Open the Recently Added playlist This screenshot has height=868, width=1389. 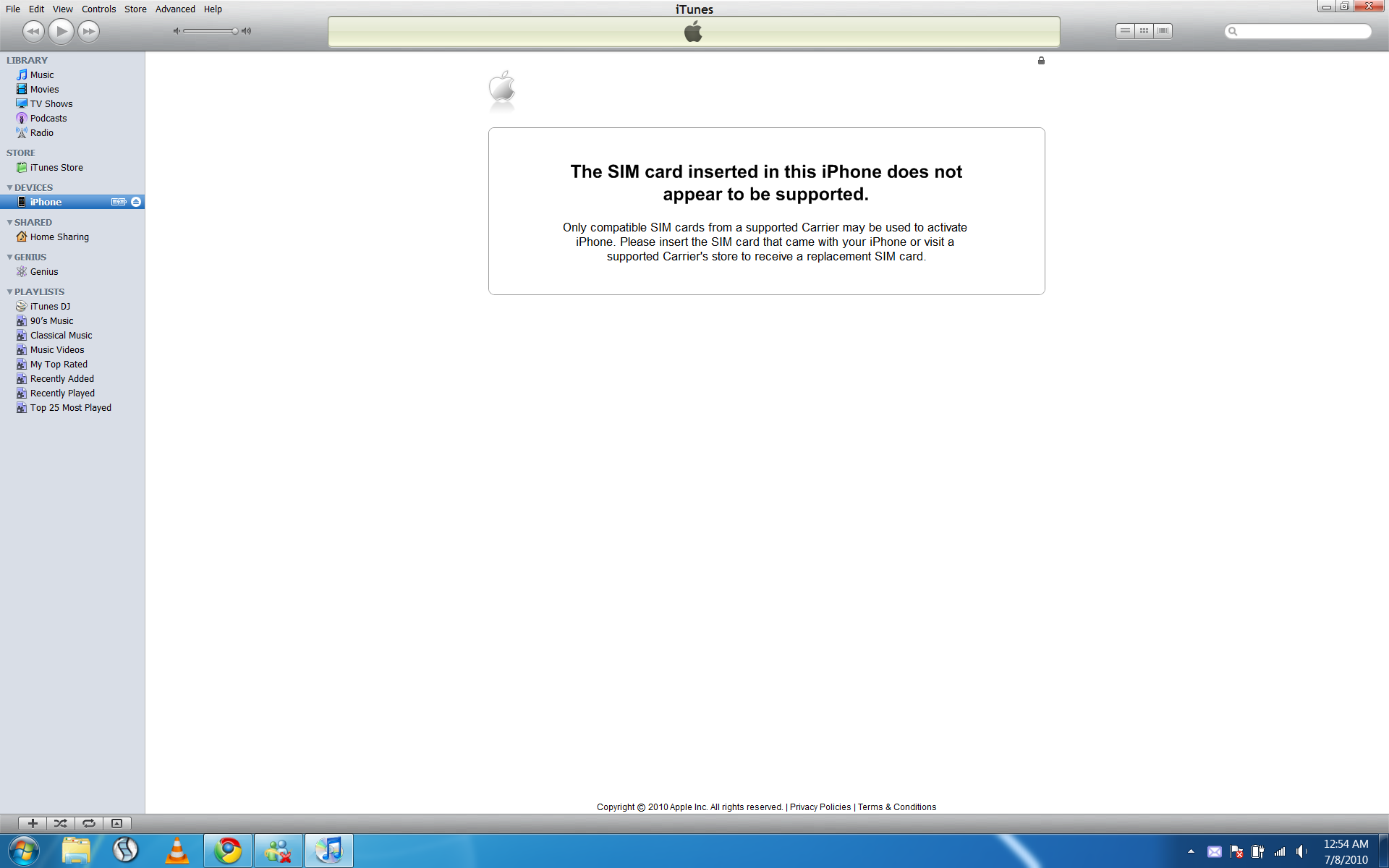point(72,378)
